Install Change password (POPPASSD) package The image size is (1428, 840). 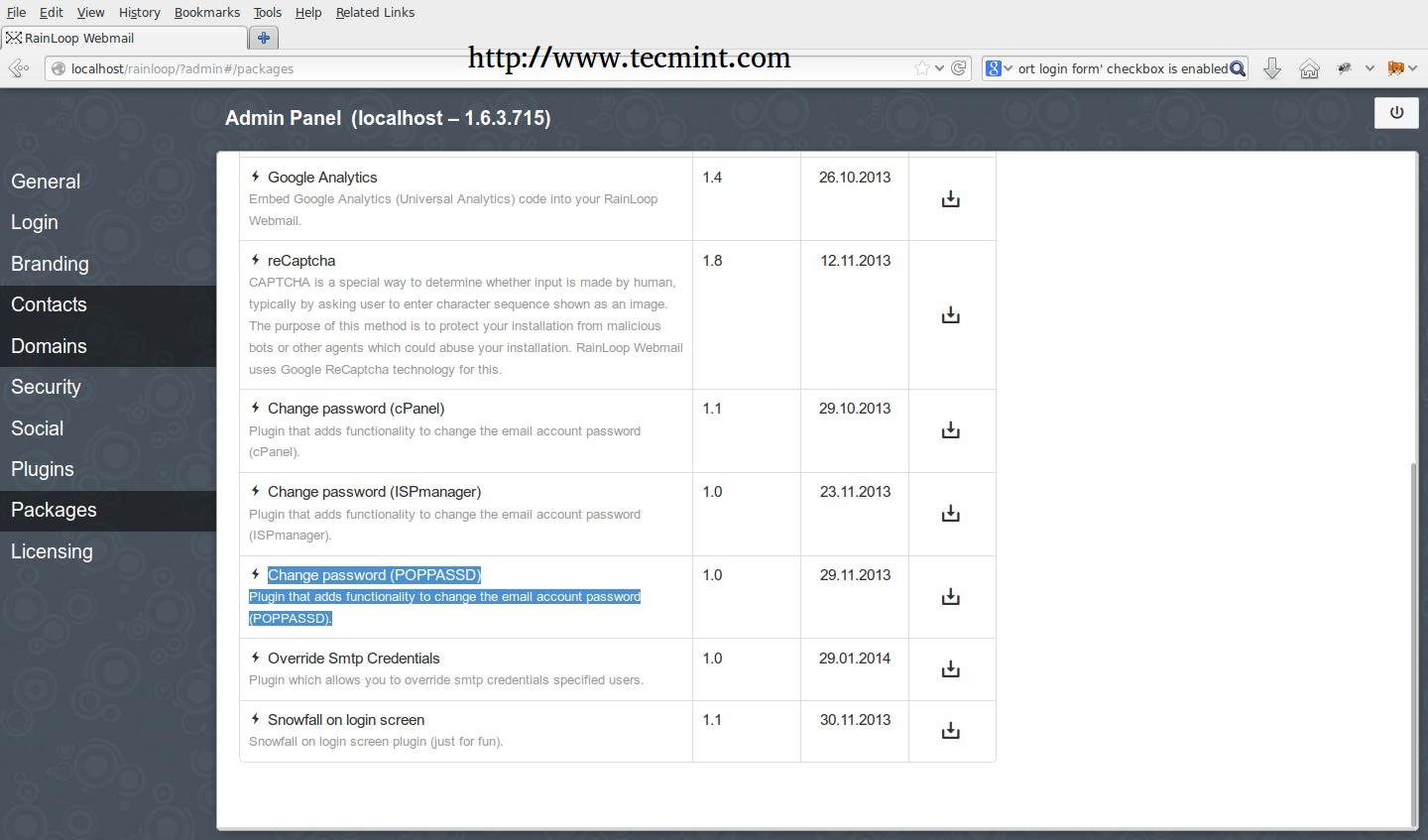[950, 597]
